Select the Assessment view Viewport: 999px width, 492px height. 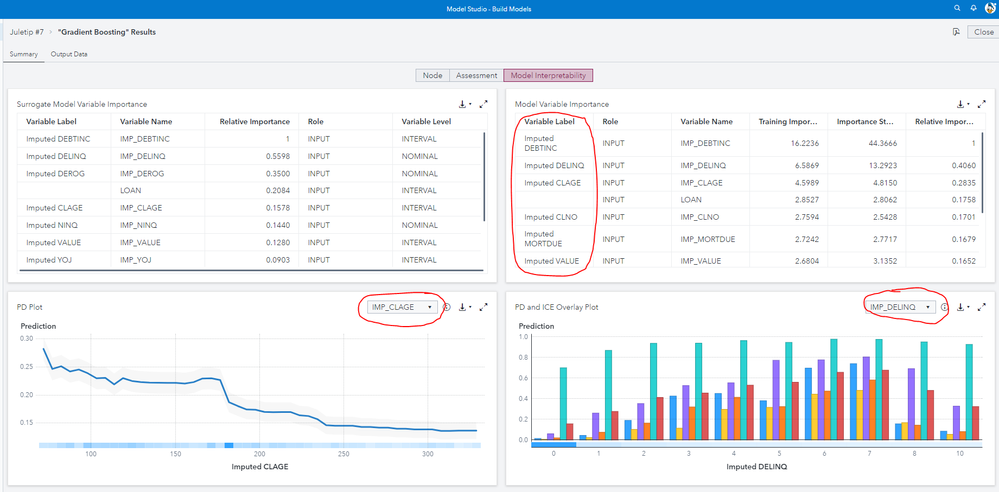(x=475, y=75)
